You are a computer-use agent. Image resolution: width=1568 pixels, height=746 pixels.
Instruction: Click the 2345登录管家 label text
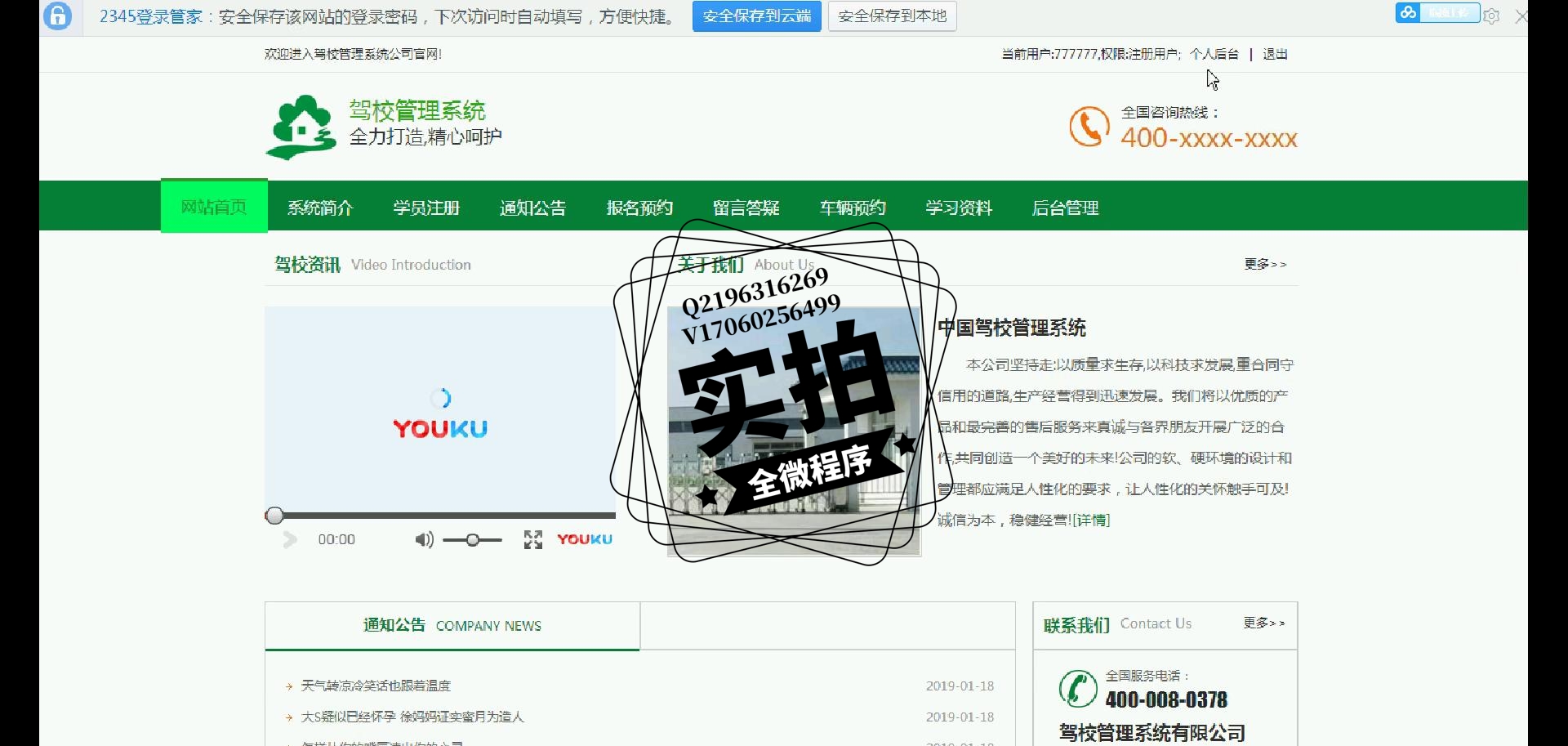[x=150, y=16]
